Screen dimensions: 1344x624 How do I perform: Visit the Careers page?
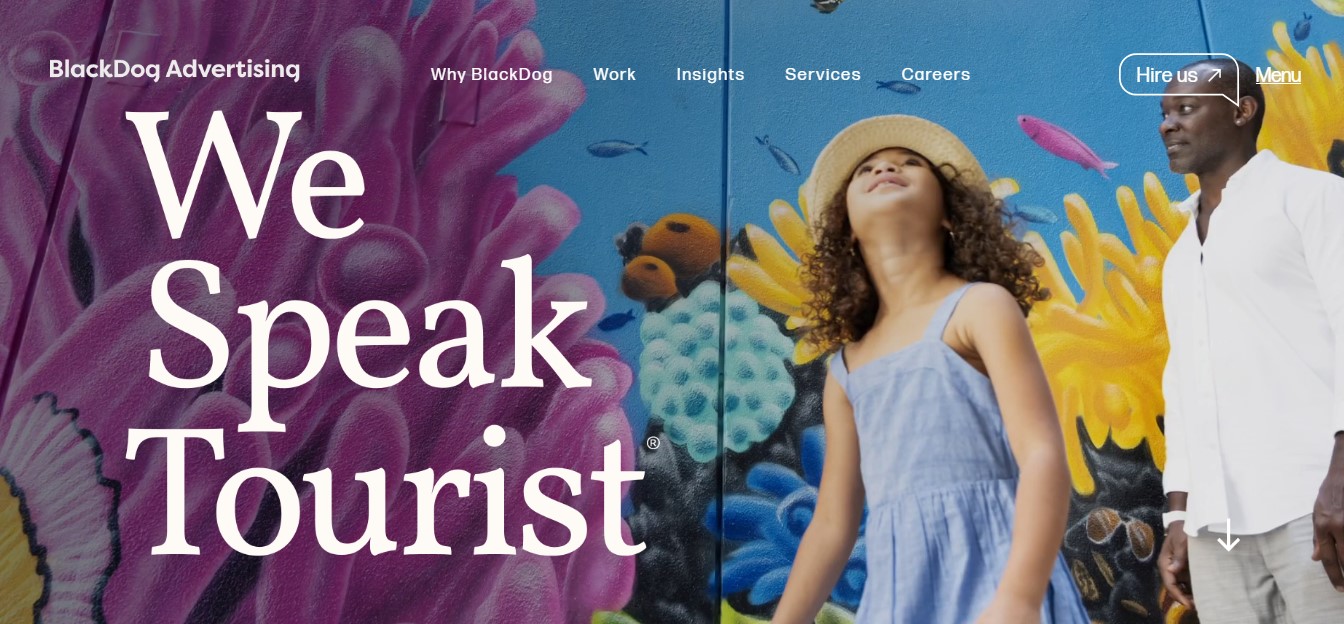click(x=935, y=74)
